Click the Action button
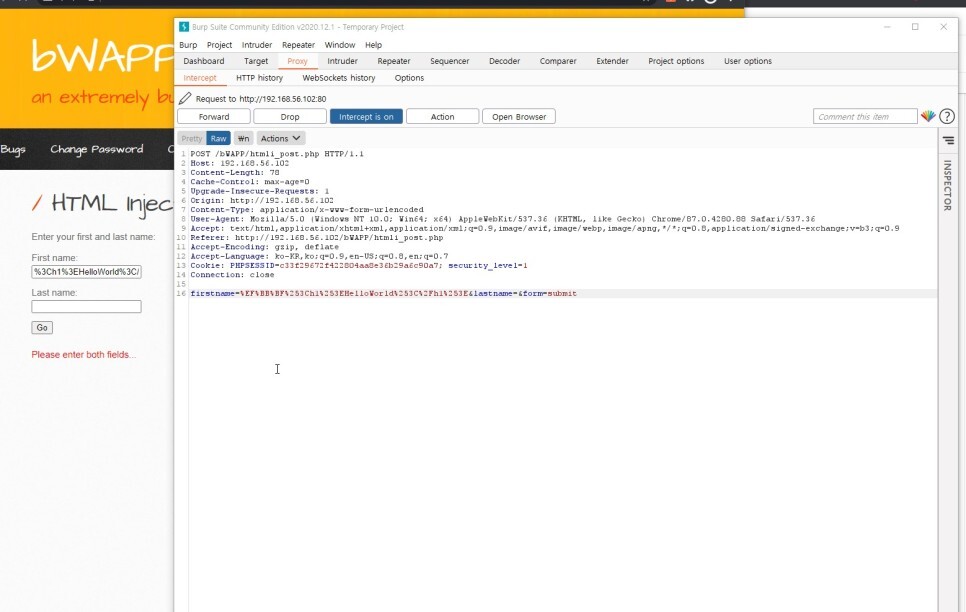This screenshot has height=612, width=966. coord(442,116)
